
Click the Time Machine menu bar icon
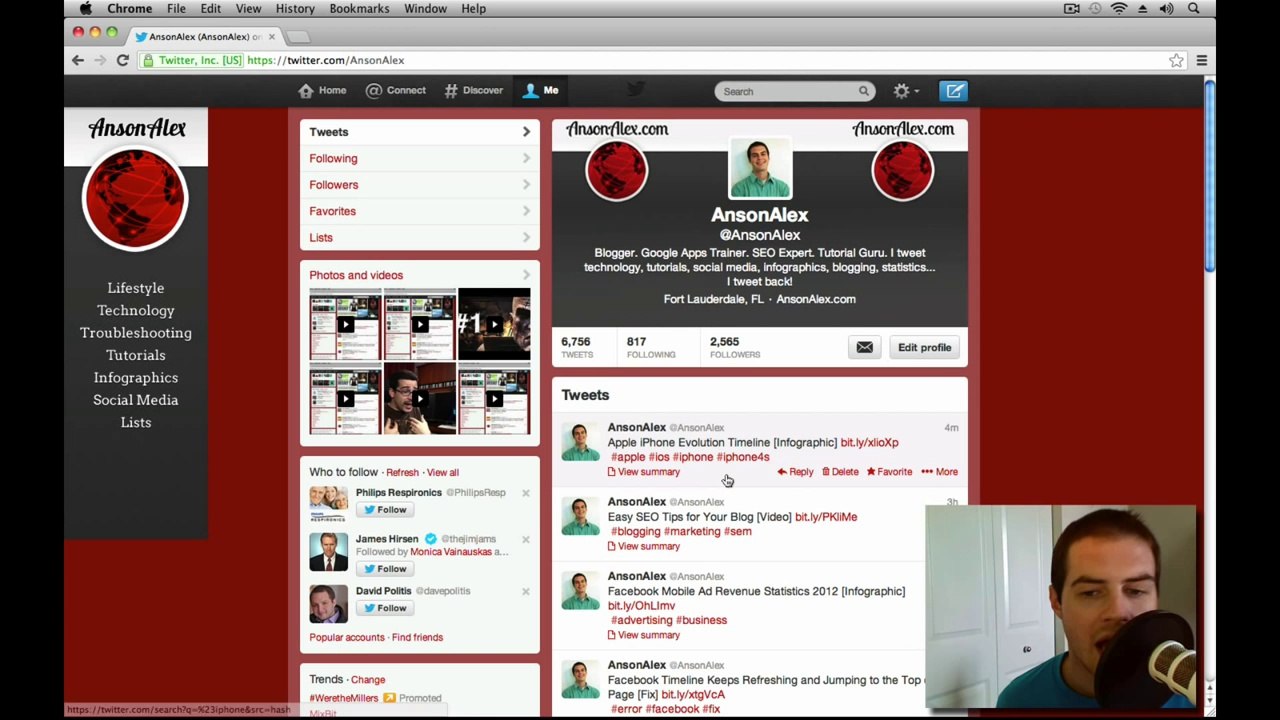pos(1096,9)
